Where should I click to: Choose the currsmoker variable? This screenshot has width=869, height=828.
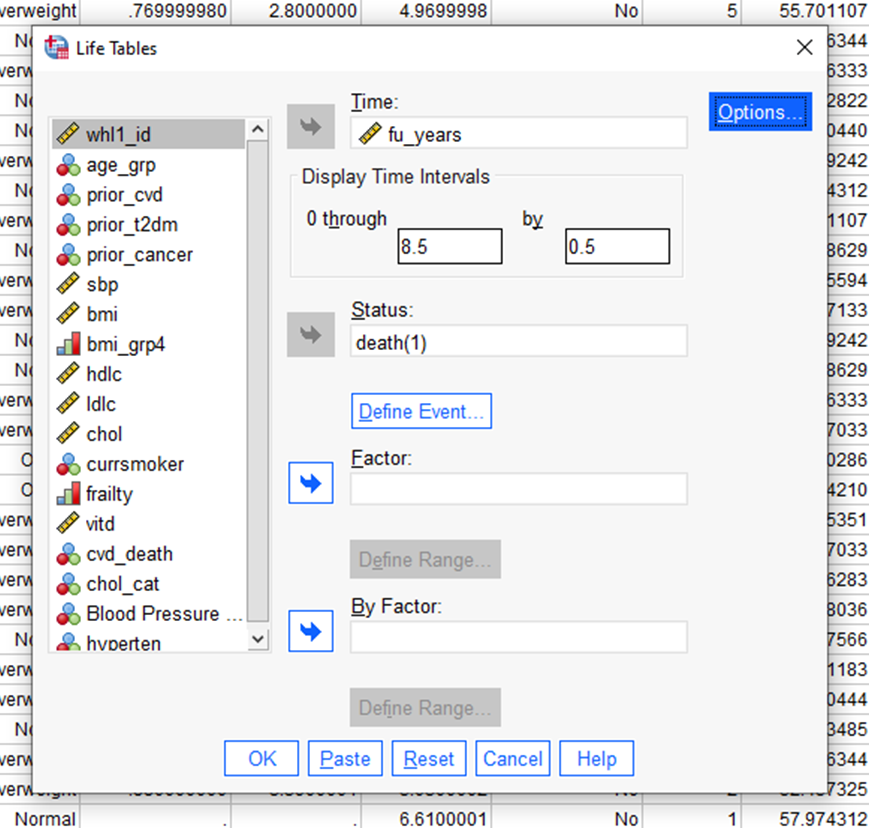pos(135,464)
